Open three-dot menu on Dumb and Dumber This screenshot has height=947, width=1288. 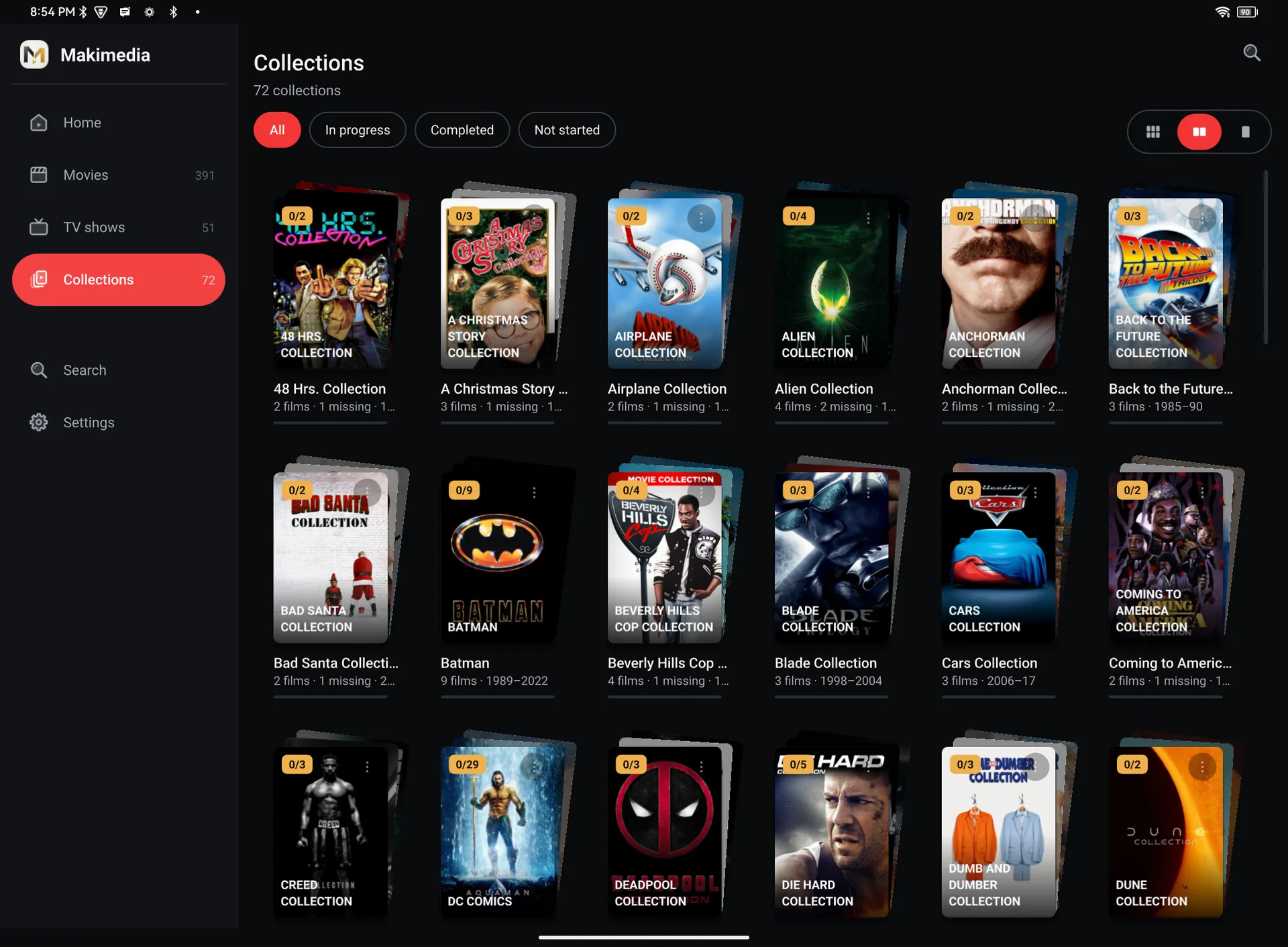(1035, 767)
